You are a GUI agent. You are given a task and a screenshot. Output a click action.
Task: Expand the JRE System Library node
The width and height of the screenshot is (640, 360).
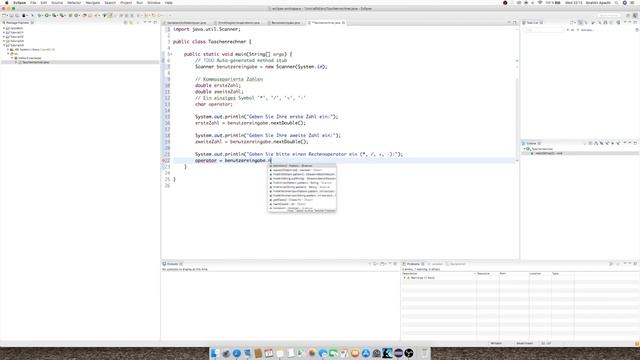[x=8, y=49]
